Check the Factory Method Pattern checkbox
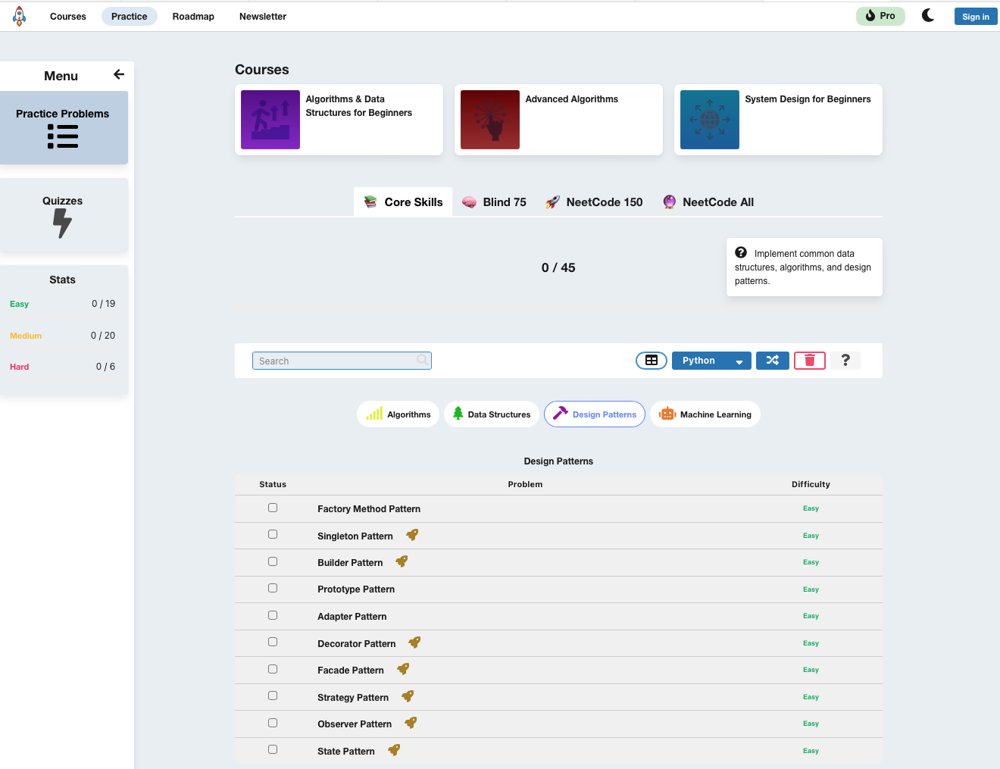This screenshot has width=1000, height=769. point(272,508)
